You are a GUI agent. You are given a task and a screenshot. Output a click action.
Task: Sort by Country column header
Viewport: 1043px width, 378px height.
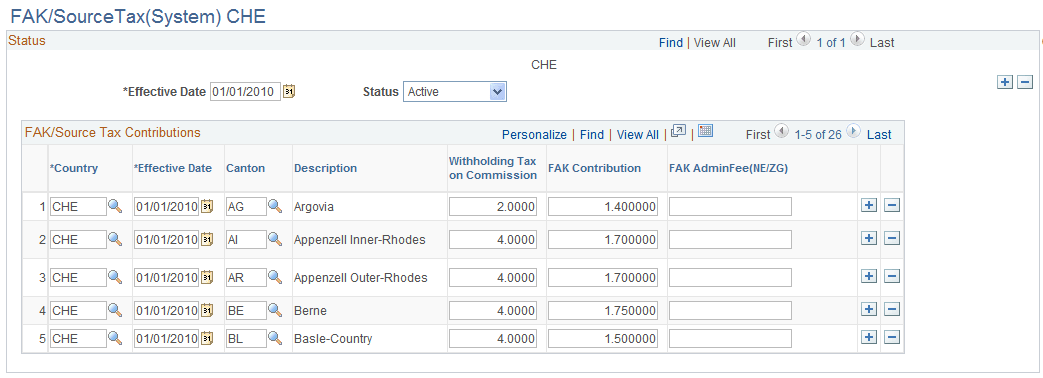pos(74,168)
